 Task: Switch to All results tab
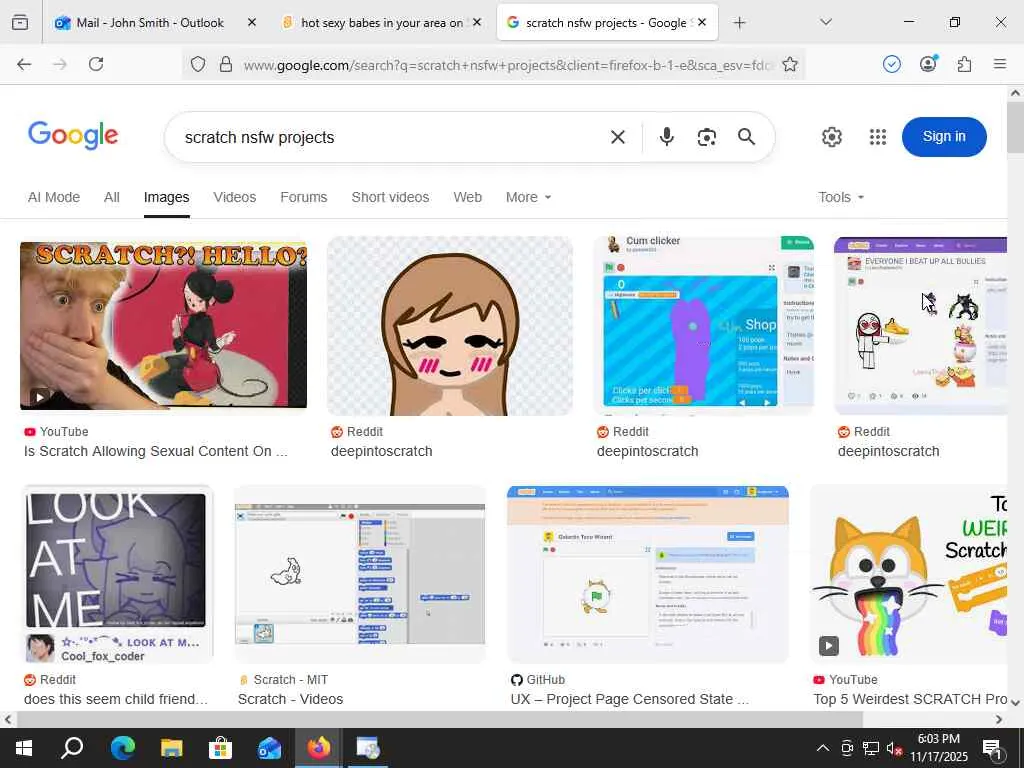click(112, 197)
